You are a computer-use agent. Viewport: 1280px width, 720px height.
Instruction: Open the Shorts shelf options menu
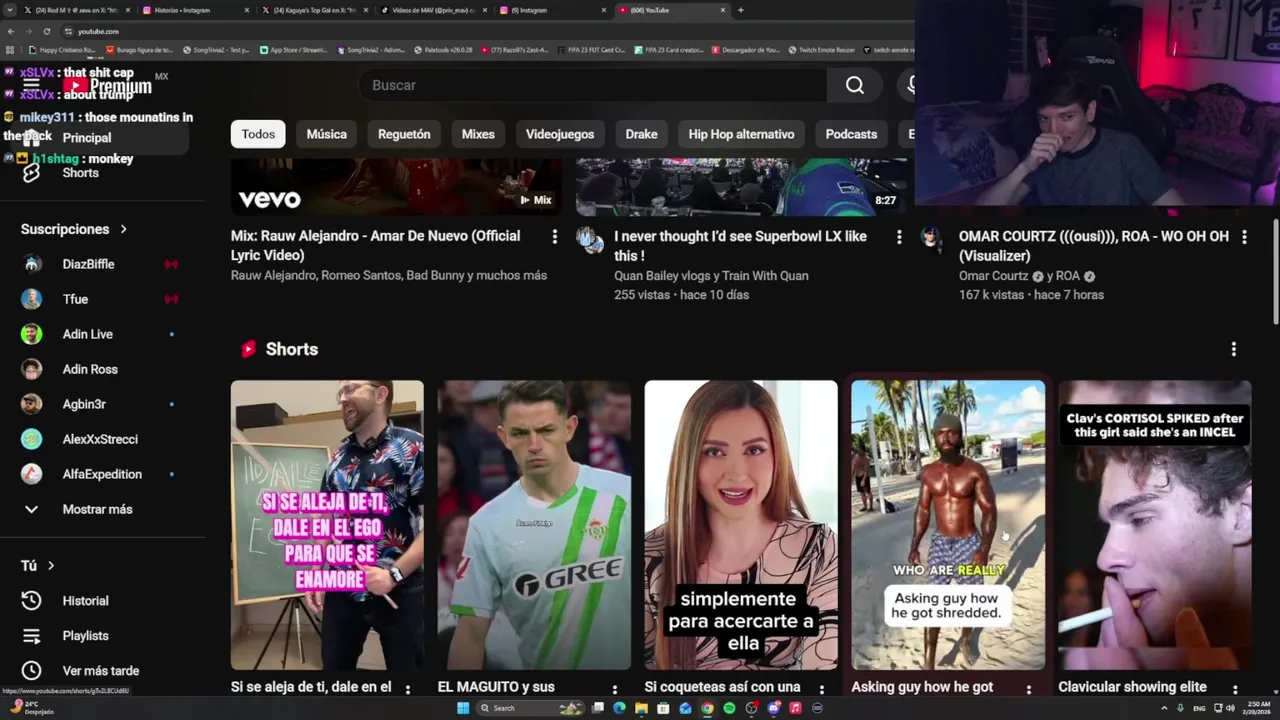coord(1233,349)
